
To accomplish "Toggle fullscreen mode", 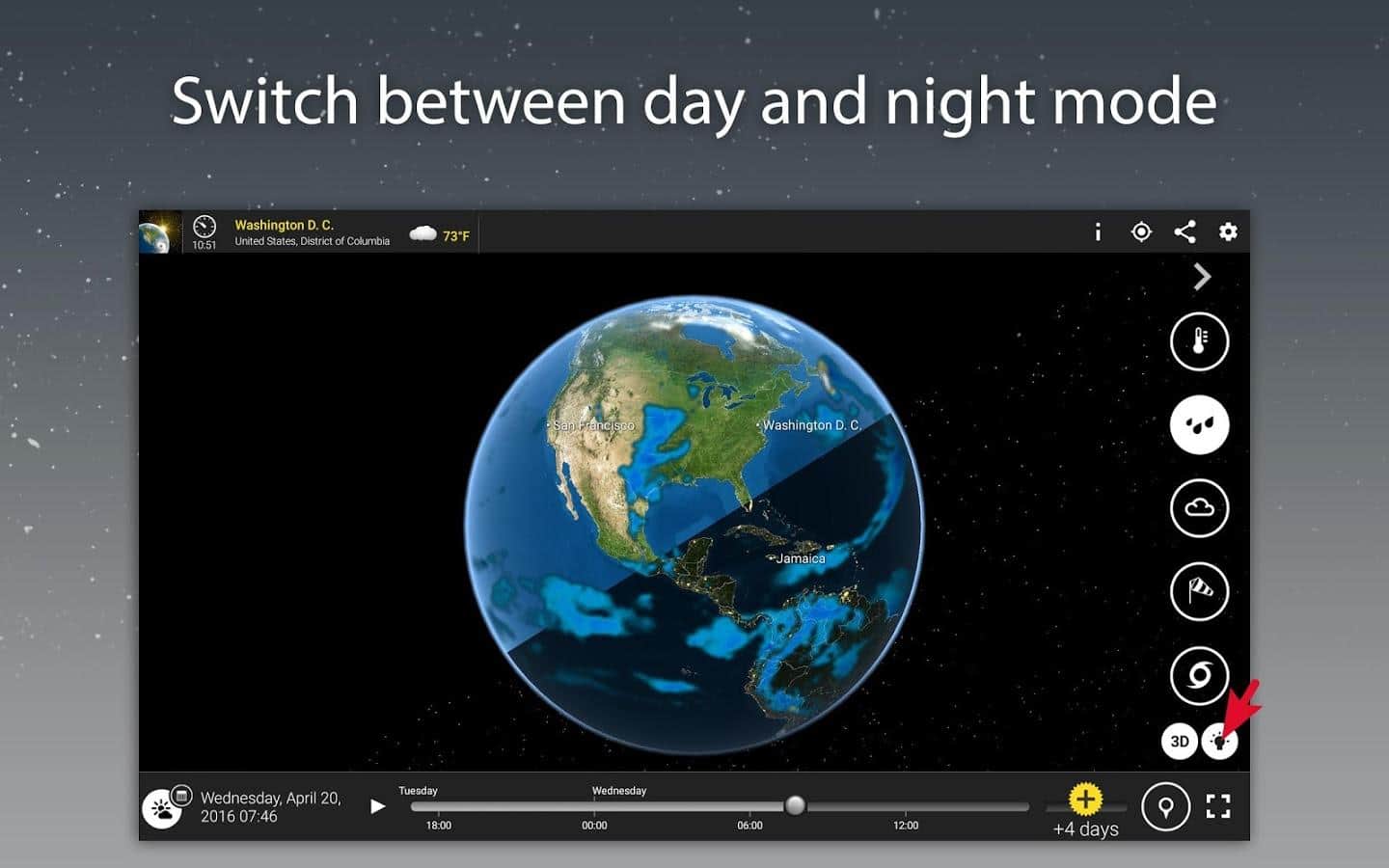I will pyautogui.click(x=1218, y=806).
